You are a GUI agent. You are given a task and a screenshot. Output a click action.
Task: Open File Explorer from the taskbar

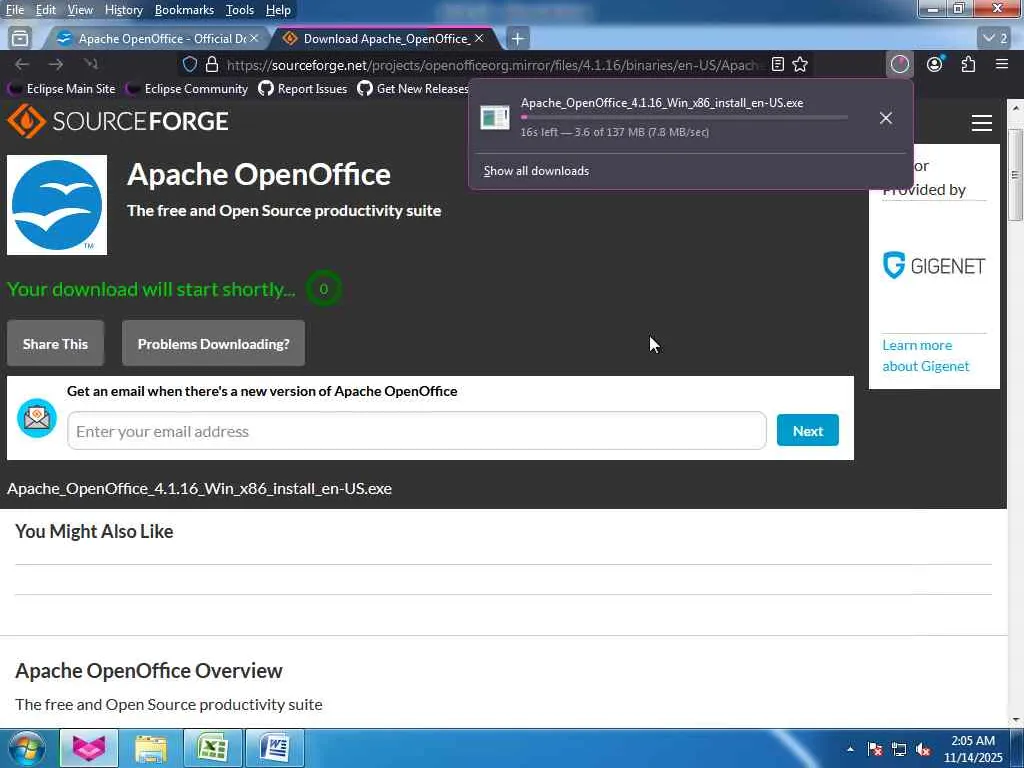(x=151, y=748)
